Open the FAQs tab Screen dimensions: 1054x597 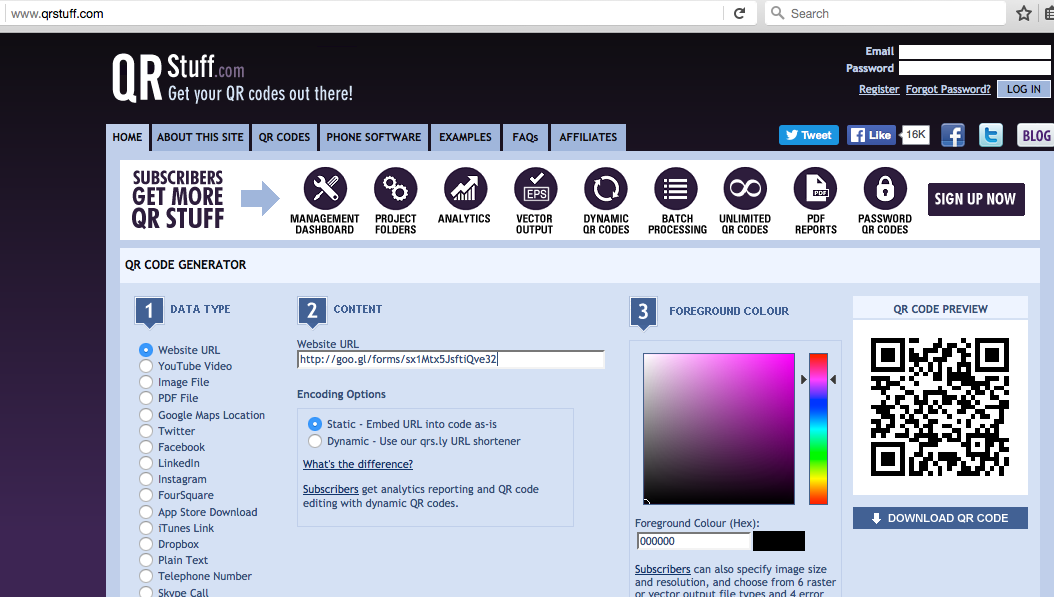525,137
